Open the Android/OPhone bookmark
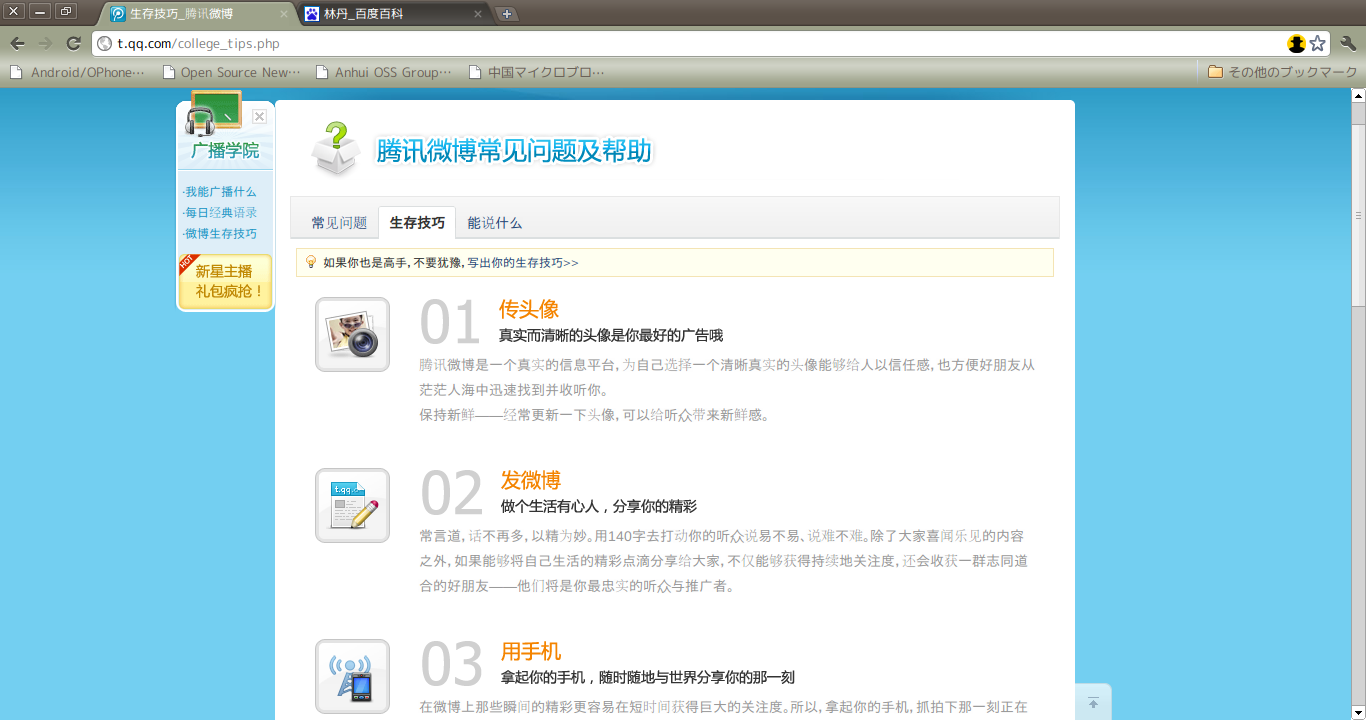Image resolution: width=1366 pixels, height=720 pixels. tap(77, 72)
